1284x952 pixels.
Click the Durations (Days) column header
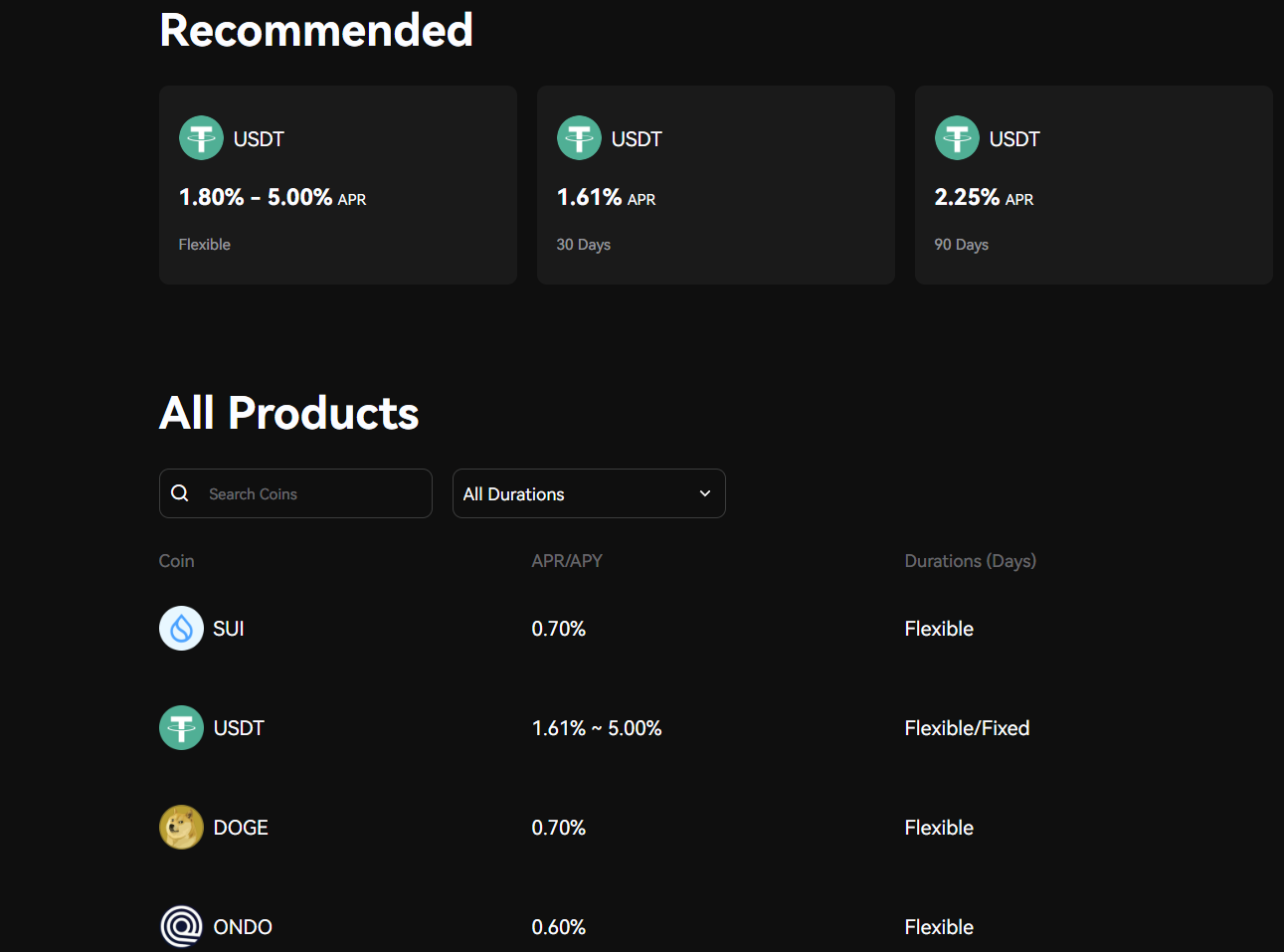click(970, 560)
